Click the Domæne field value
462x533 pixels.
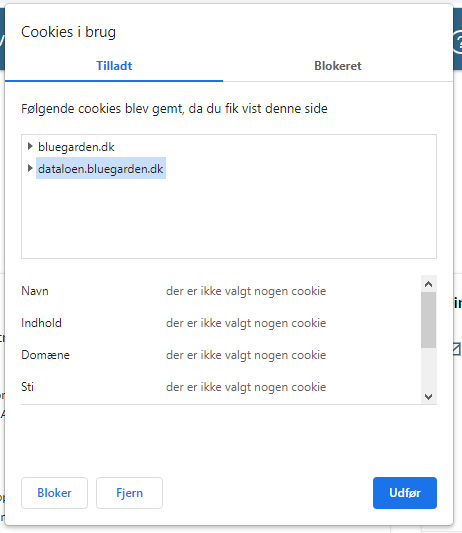click(x=246, y=355)
